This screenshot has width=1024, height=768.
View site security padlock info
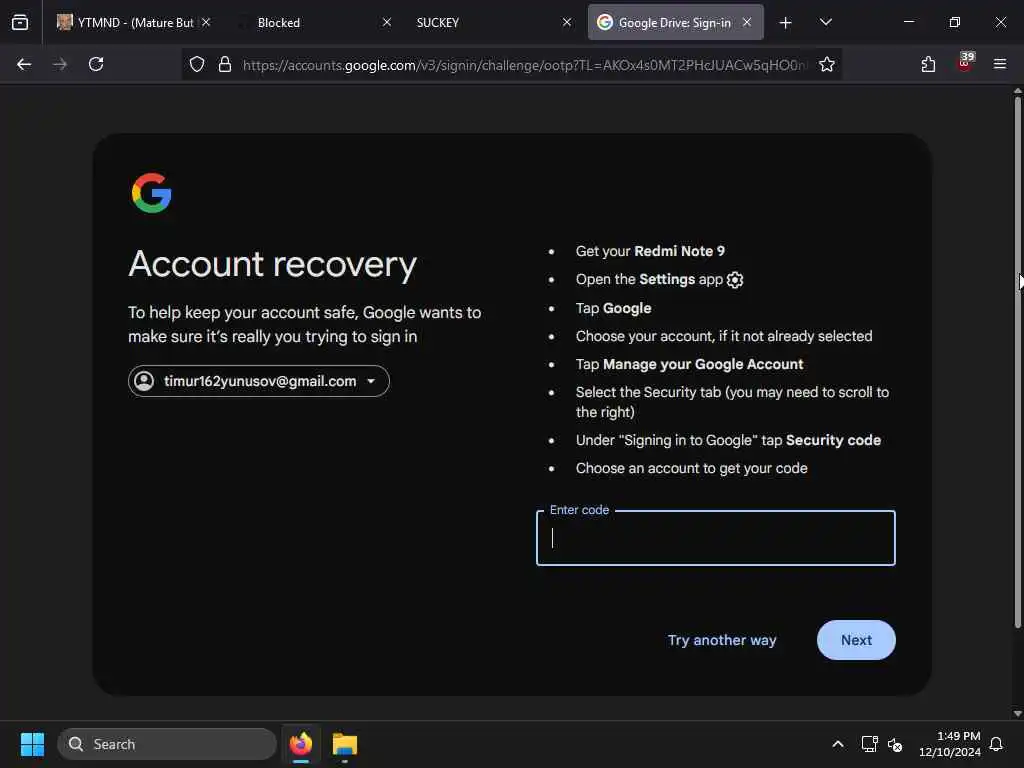click(x=225, y=64)
